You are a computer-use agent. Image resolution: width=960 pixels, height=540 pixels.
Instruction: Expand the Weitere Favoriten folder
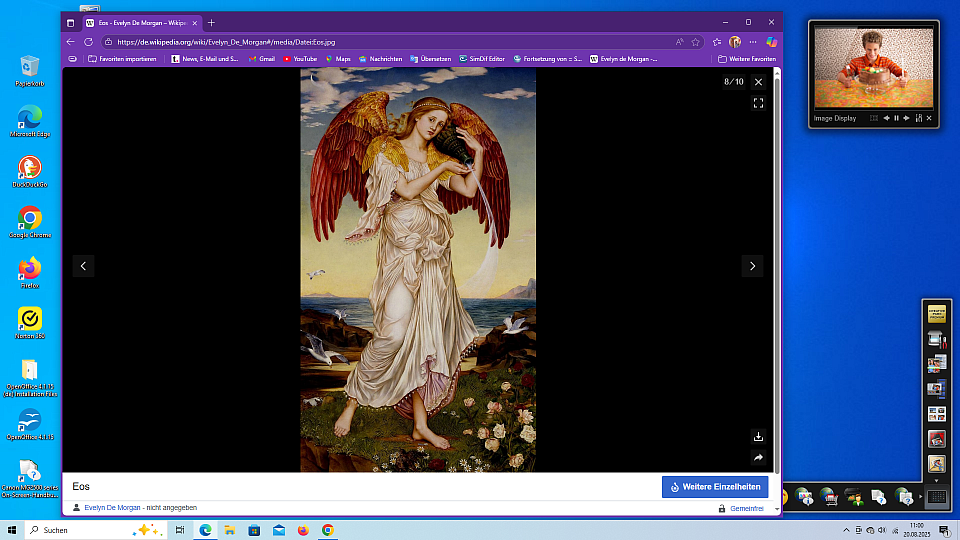[747, 59]
